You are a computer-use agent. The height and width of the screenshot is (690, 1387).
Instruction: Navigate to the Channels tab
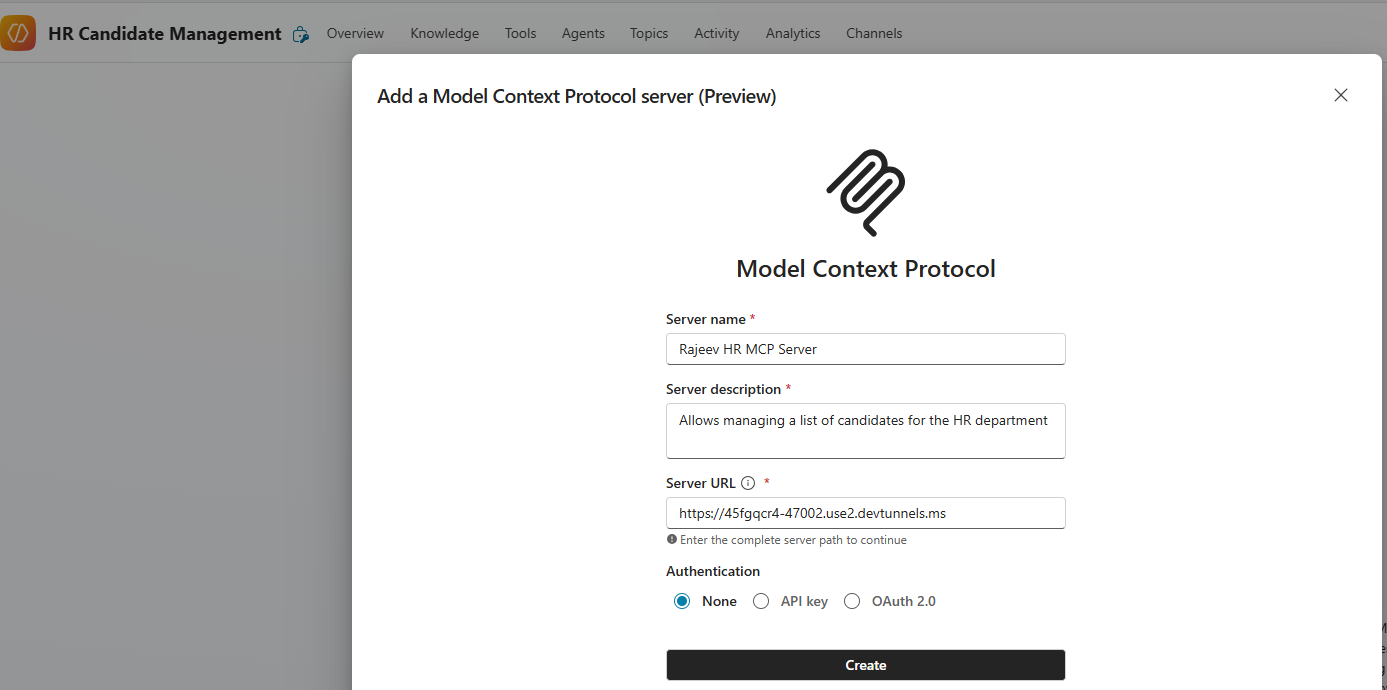[874, 33]
